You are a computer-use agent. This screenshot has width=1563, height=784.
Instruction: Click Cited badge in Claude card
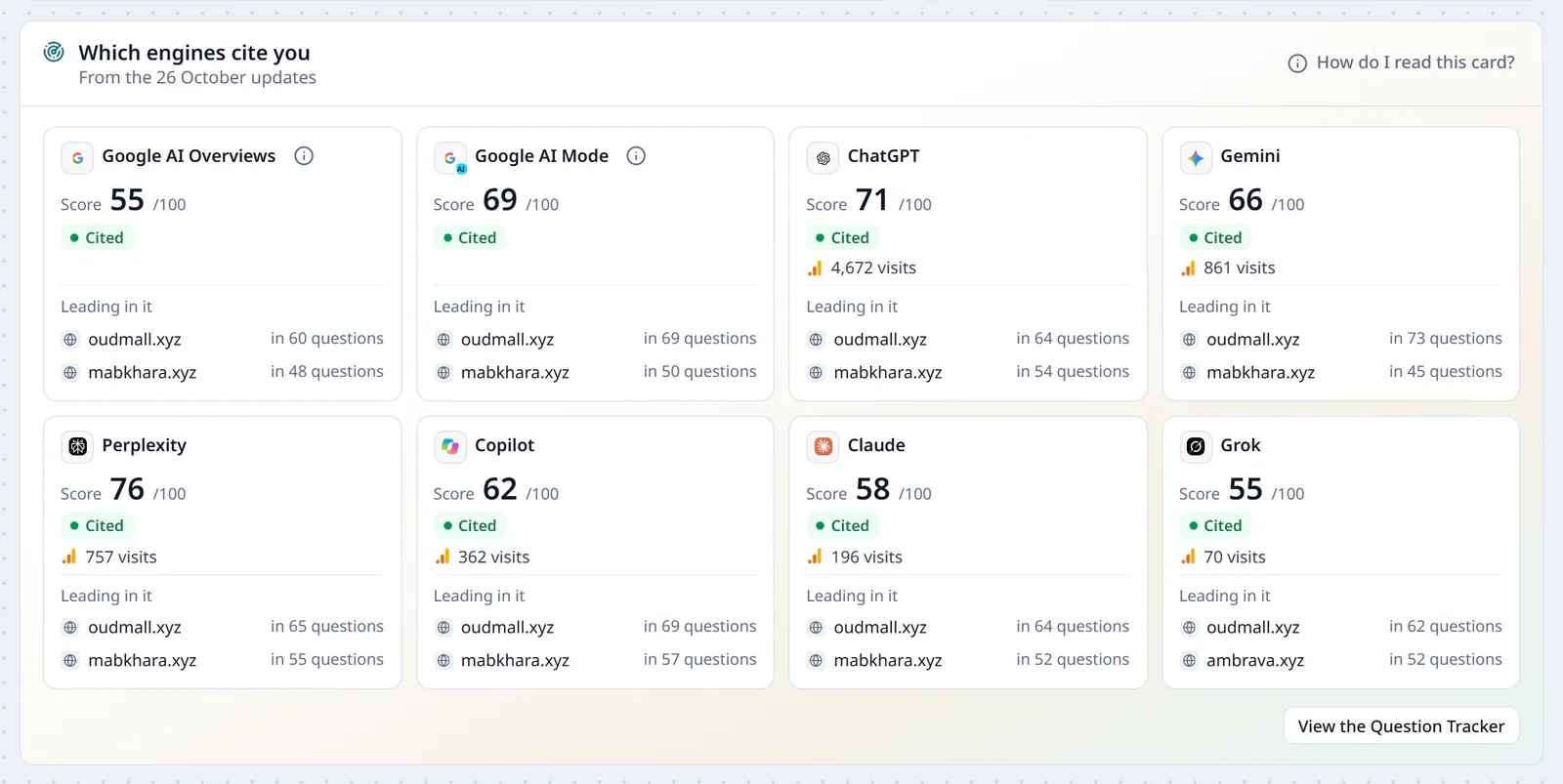tap(842, 525)
